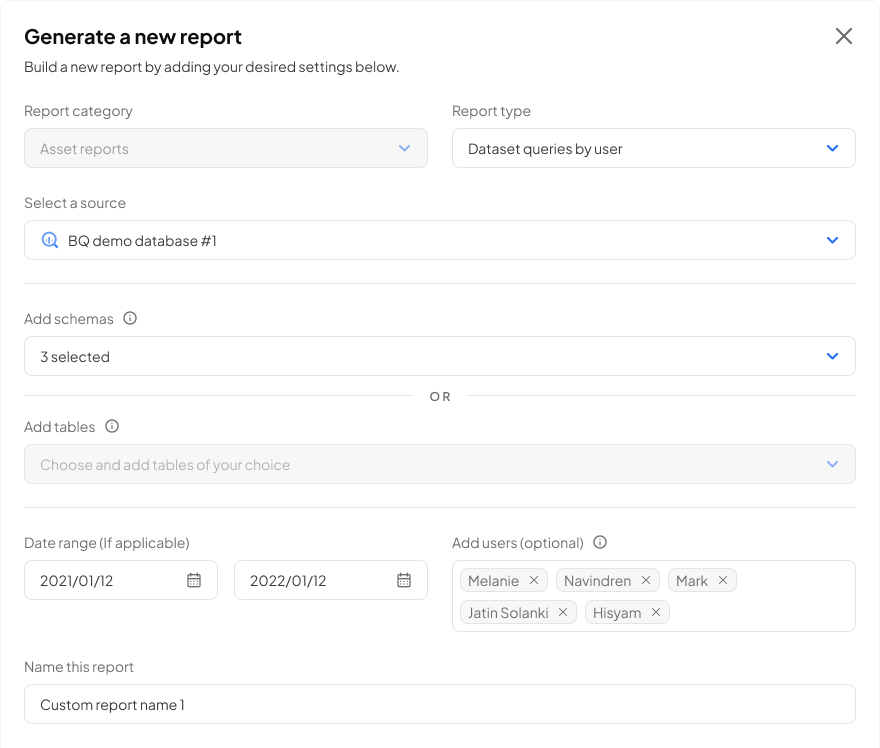880x748 pixels.
Task: Delete the Mark user chip
Action: [x=723, y=580]
